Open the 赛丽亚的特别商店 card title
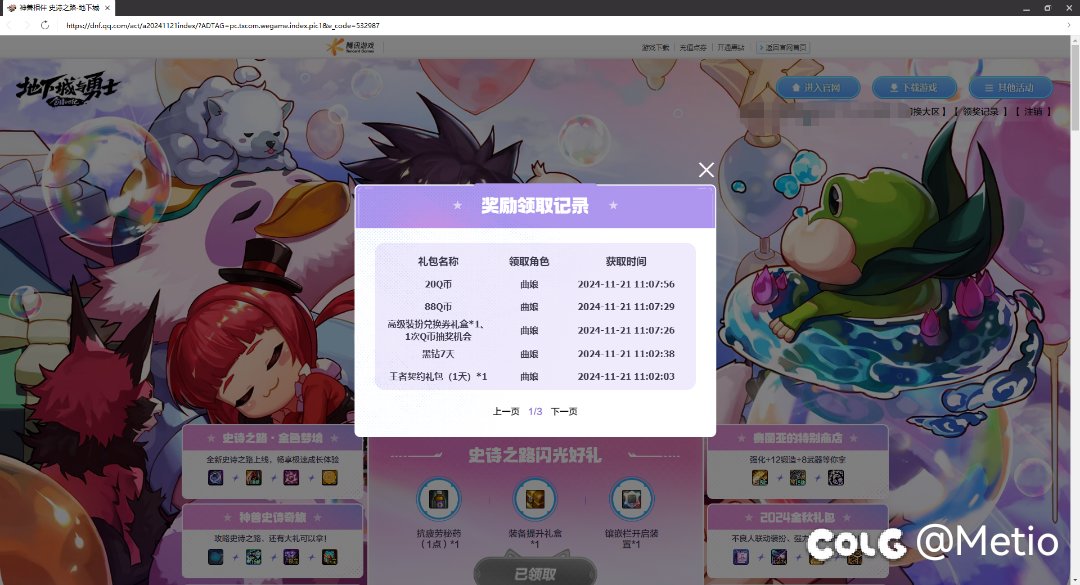 (x=798, y=438)
